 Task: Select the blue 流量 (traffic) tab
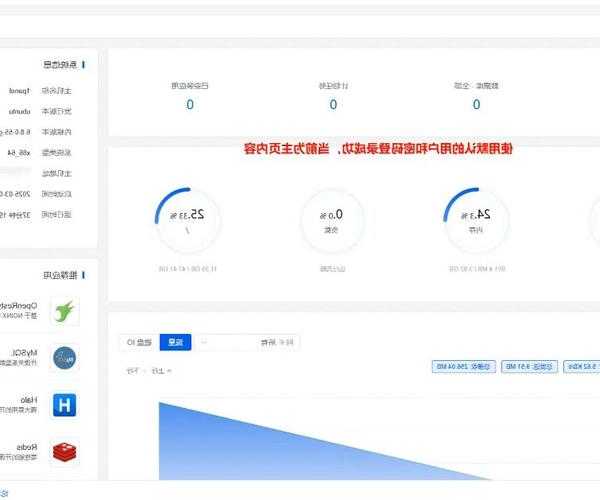(174, 342)
